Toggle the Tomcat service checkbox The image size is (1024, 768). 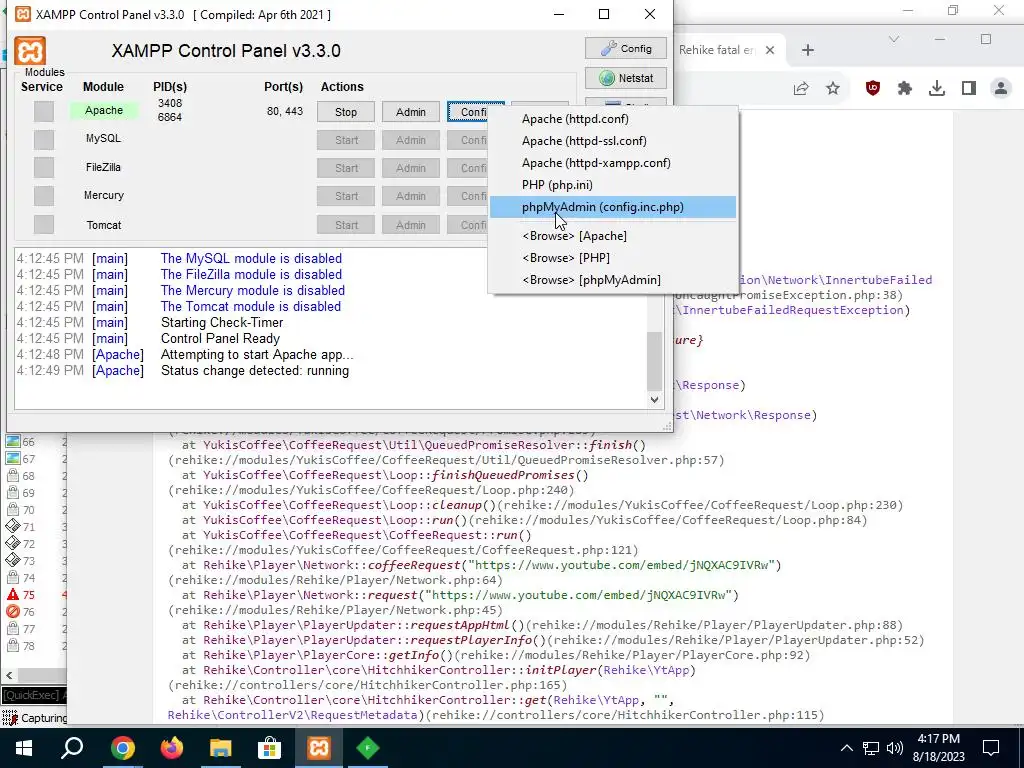click(x=44, y=224)
